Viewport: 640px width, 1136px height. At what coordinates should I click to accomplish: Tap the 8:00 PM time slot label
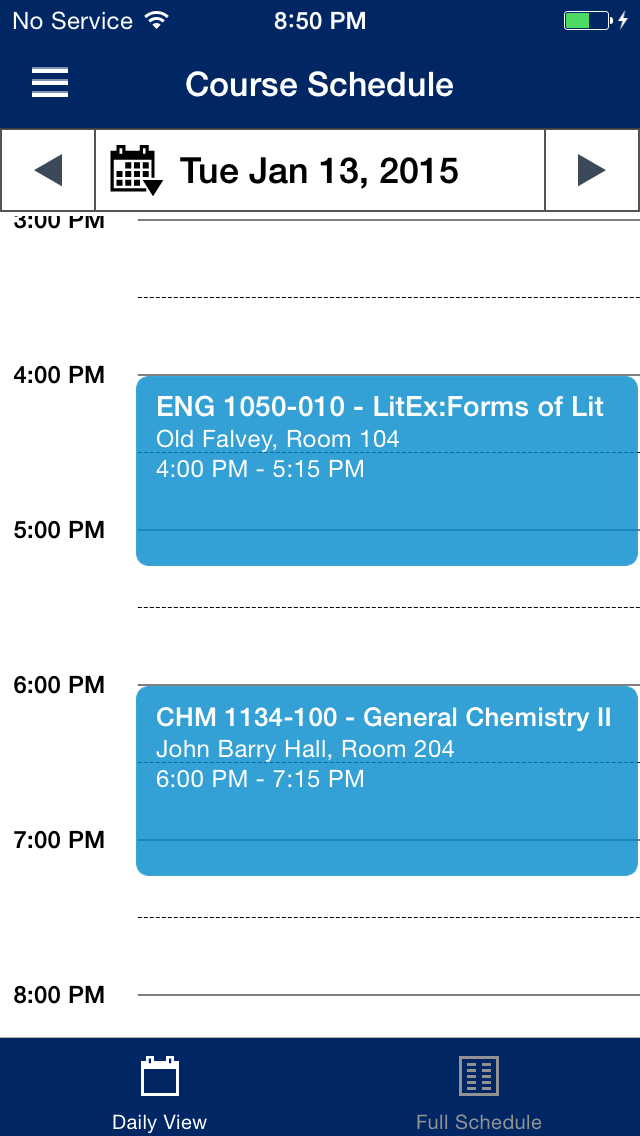point(59,995)
